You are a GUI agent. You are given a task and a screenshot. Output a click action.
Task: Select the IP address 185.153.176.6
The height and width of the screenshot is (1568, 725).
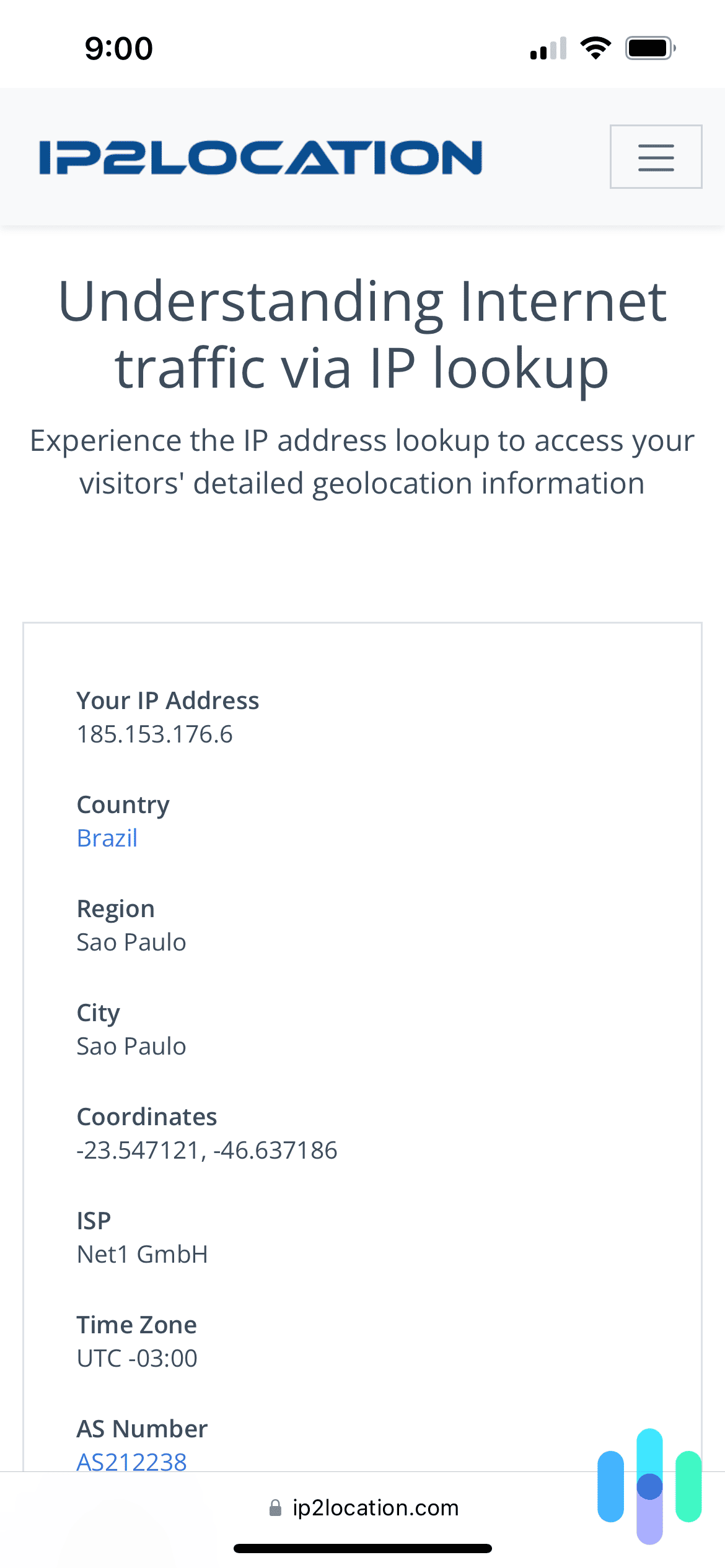[155, 734]
